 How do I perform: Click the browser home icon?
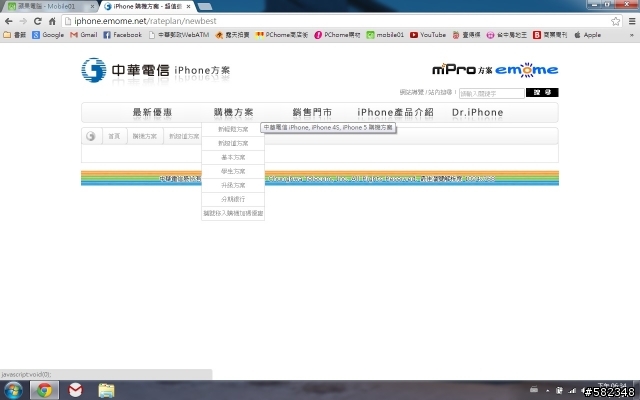(x=52, y=21)
